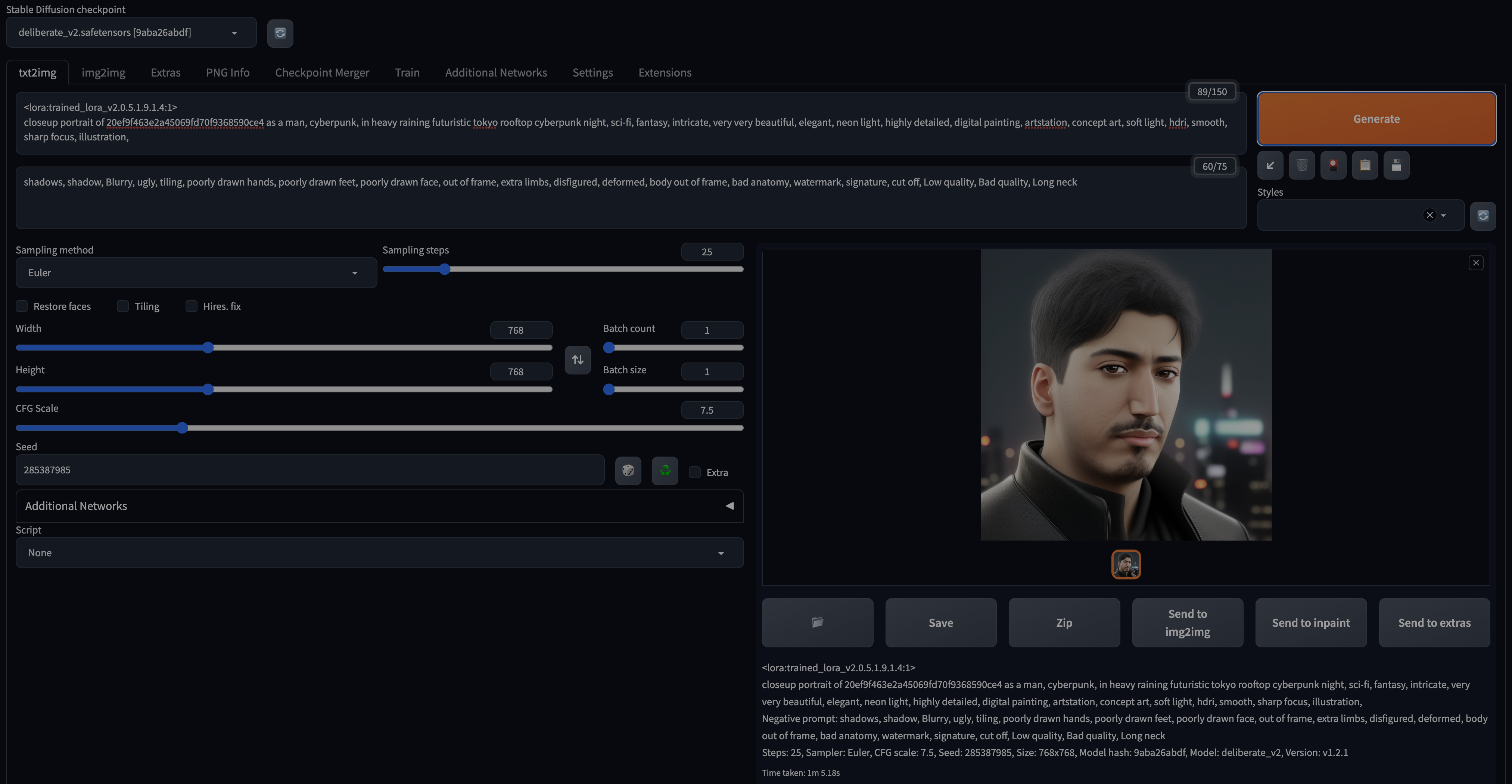Switch to the img2img tab
Viewport: 1512px width, 784px height.
coord(103,73)
